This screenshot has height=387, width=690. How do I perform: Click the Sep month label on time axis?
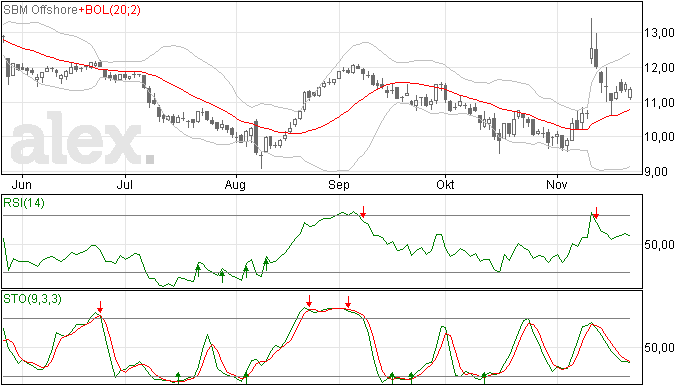(x=338, y=184)
